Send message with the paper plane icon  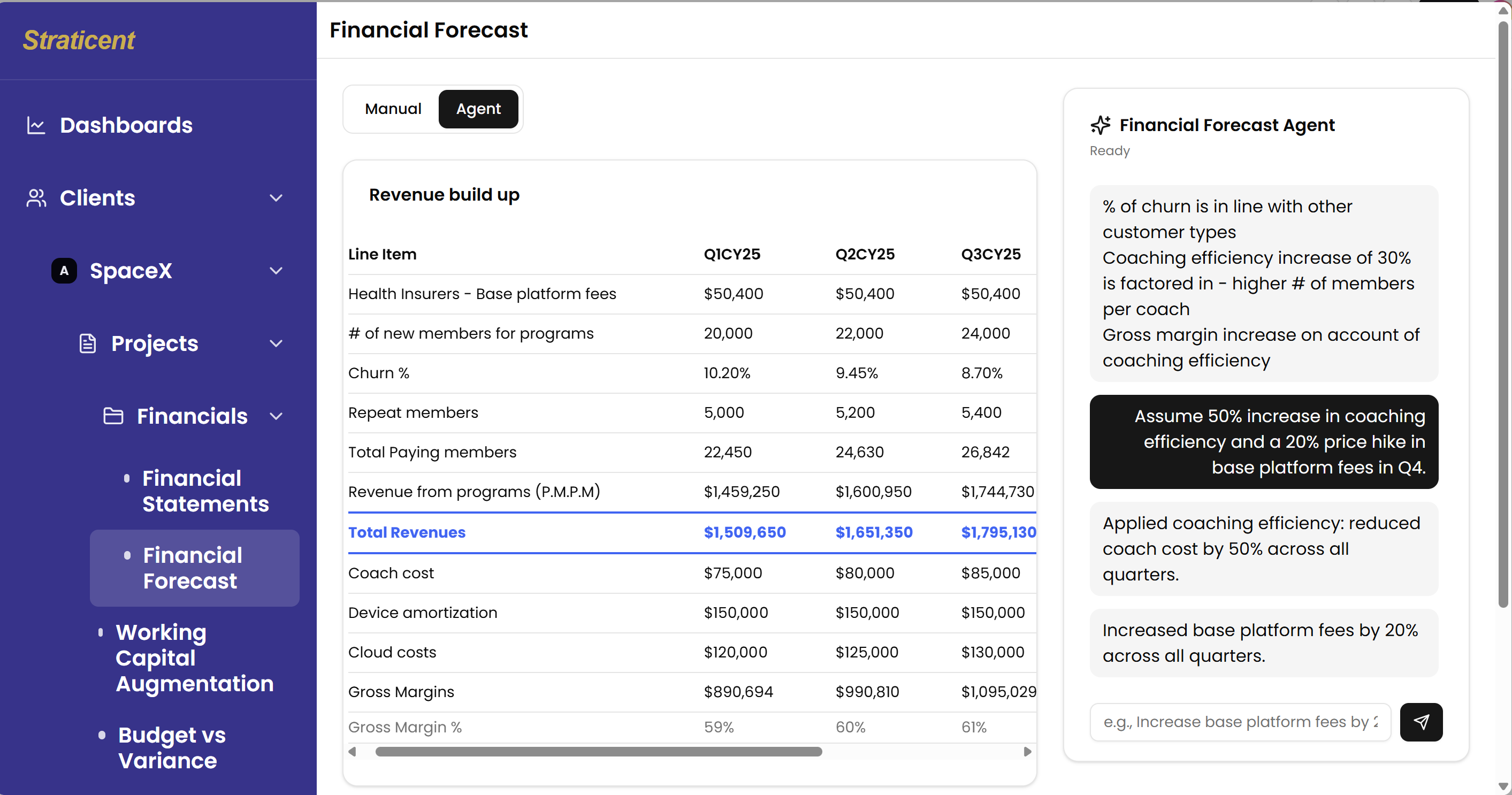[1421, 722]
